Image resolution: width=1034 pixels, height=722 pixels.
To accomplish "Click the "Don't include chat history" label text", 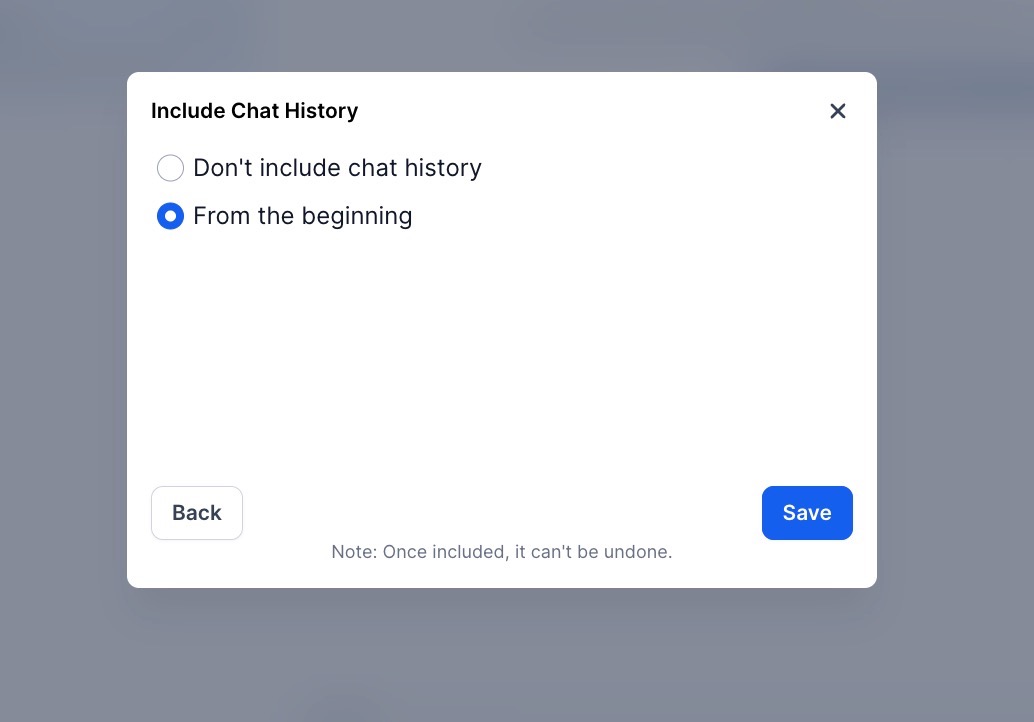I will coord(337,168).
